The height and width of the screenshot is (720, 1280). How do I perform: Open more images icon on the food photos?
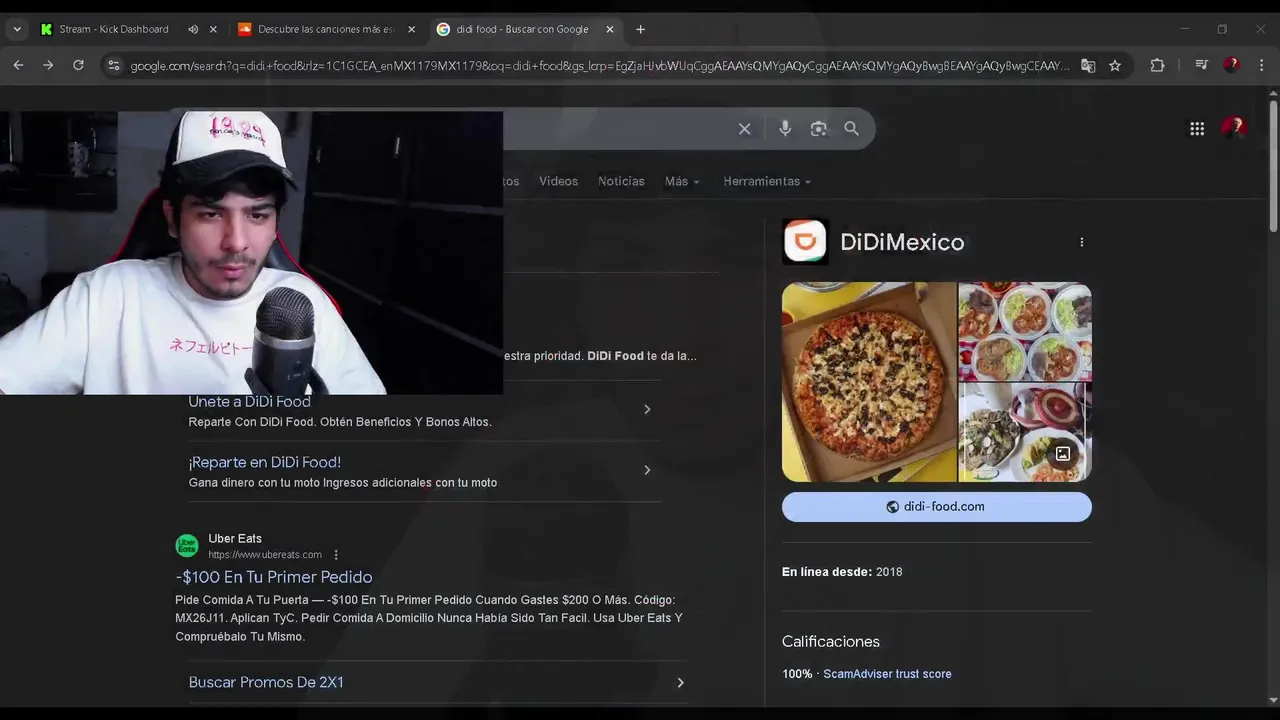(x=1063, y=454)
